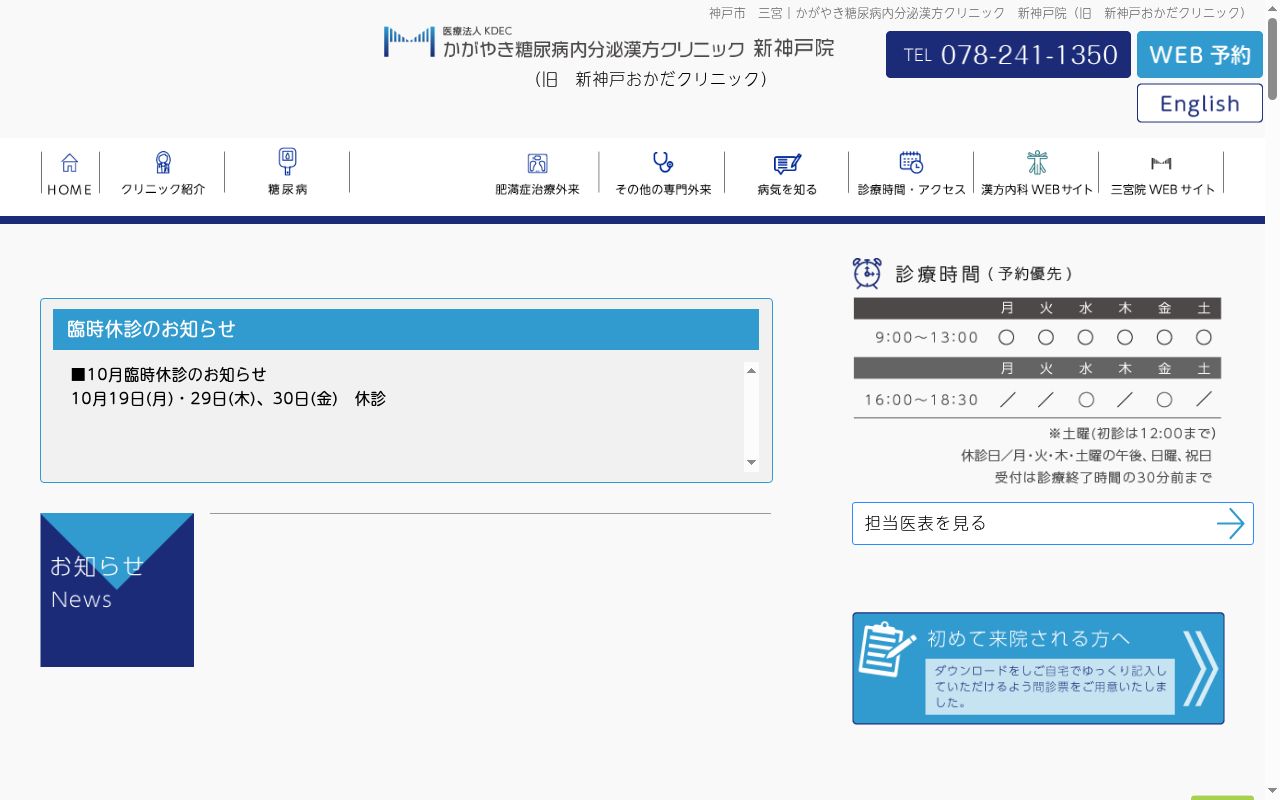Viewport: 1280px width, 800px height.
Task: Click notice box scroll up arrow
Action: pos(752,371)
